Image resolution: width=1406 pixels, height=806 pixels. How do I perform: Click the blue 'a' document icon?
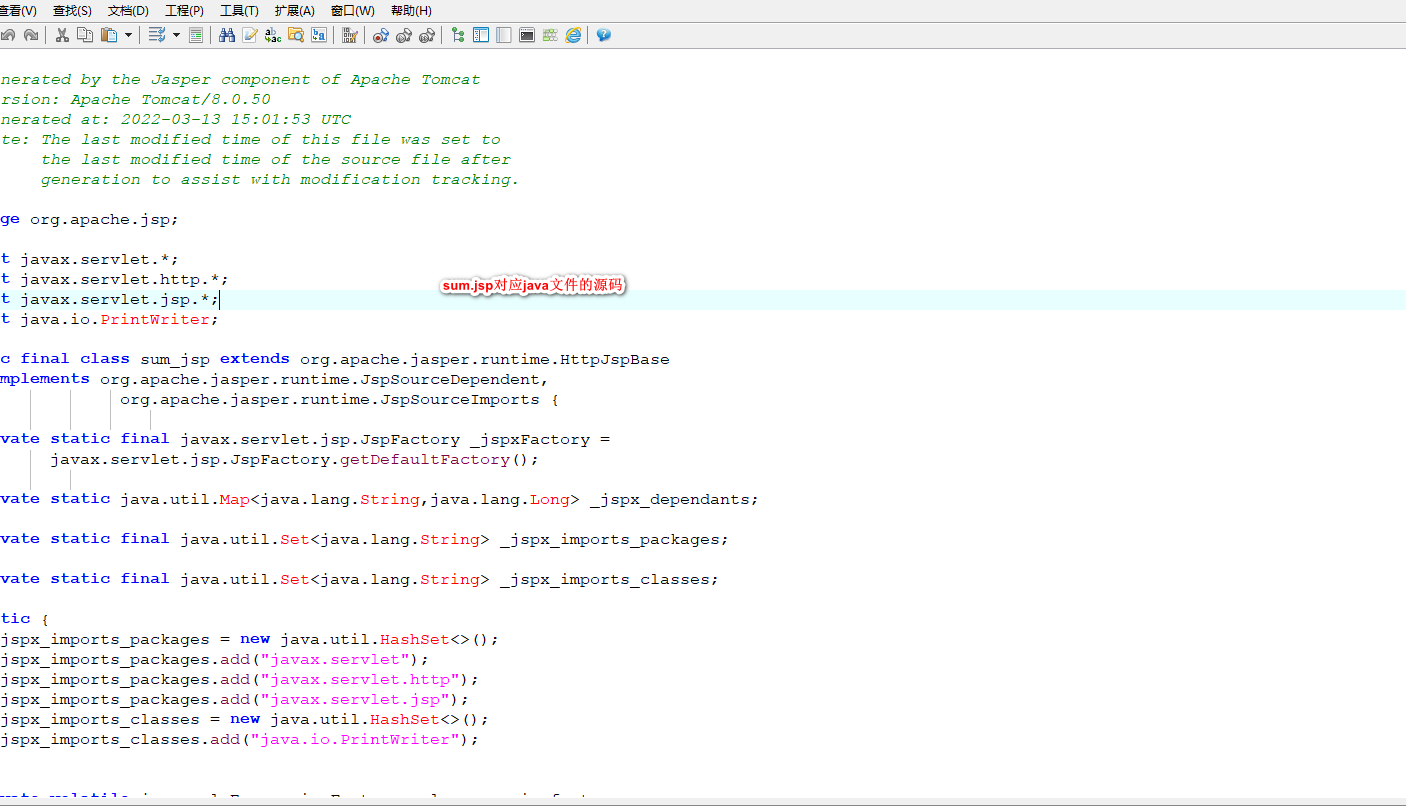click(x=319, y=35)
